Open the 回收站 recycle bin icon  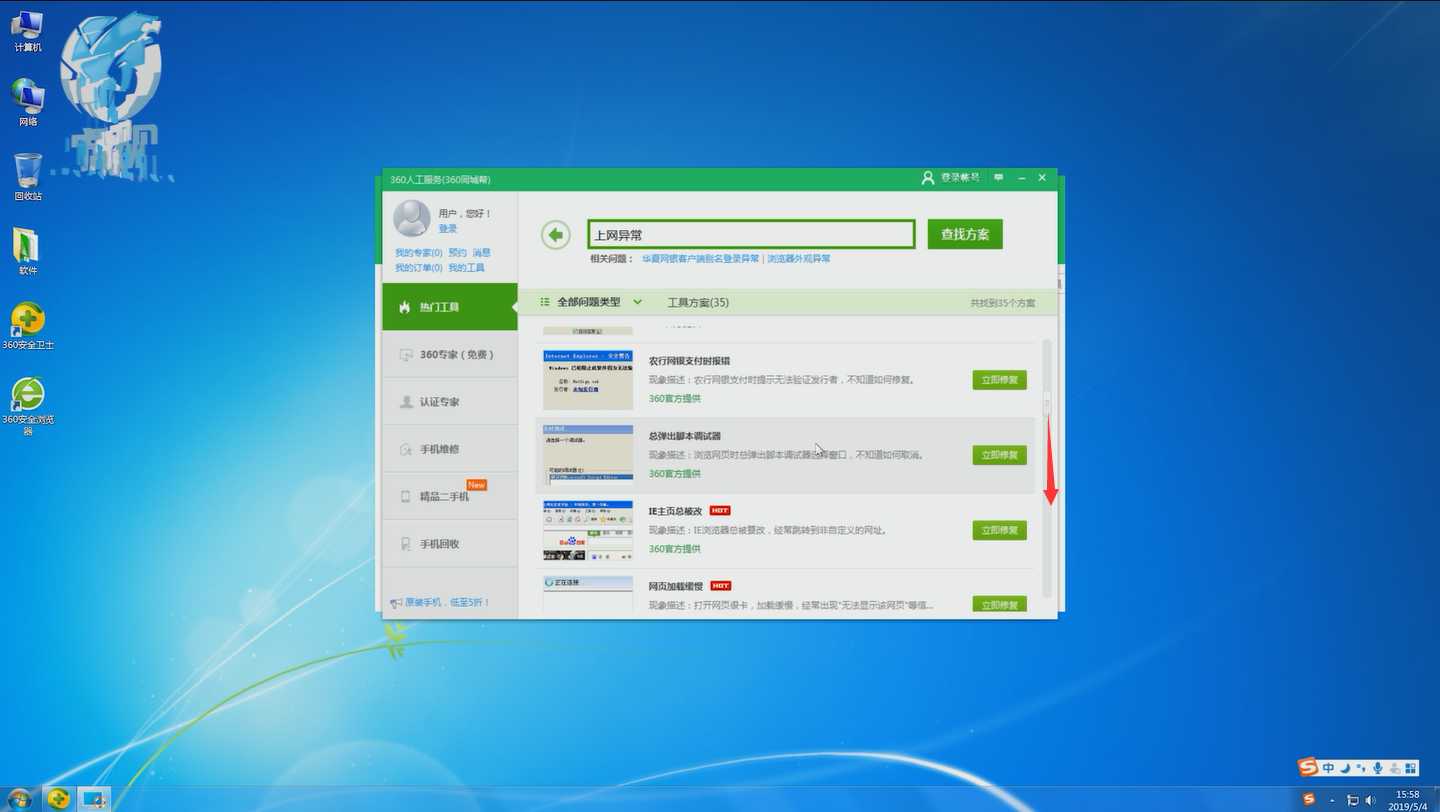28,177
